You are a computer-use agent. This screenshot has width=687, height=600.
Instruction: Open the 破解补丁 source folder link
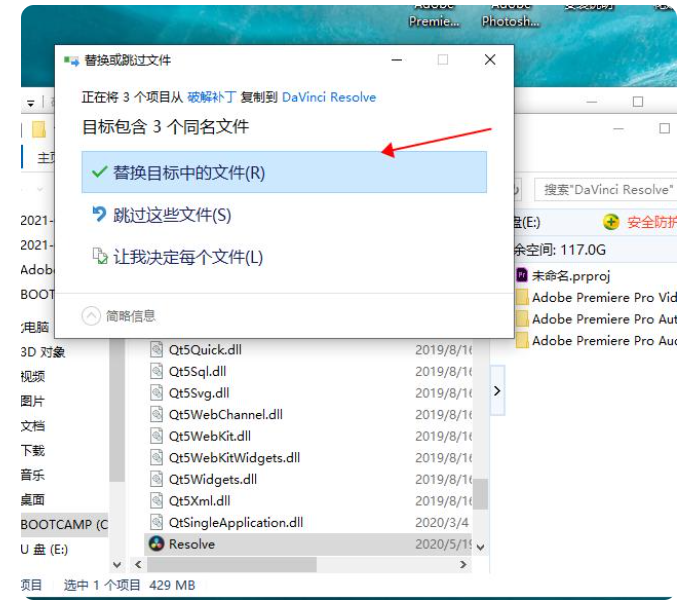tap(210, 97)
